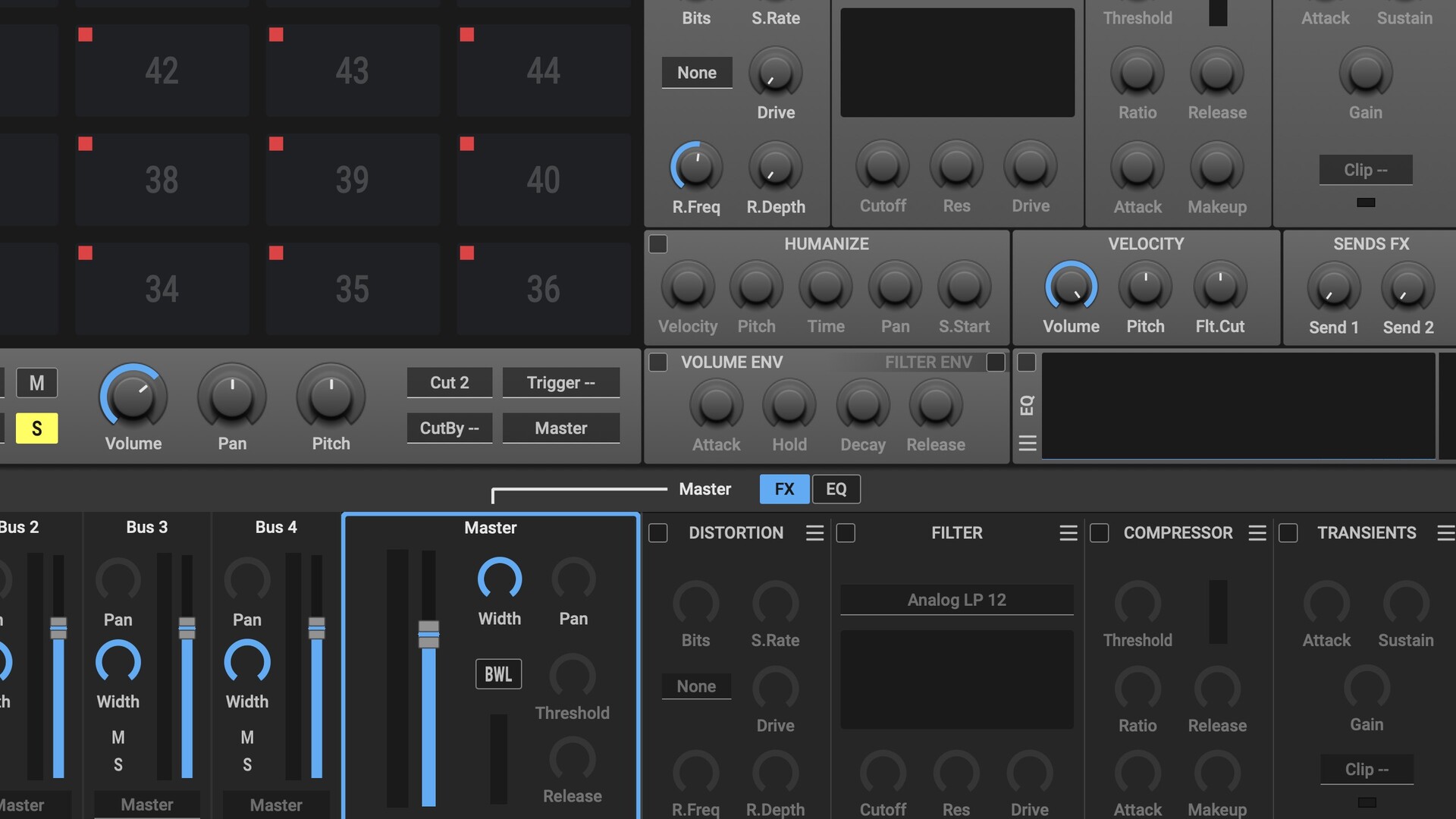
Task: Open the Trigger -- dropdown
Action: tap(561, 383)
